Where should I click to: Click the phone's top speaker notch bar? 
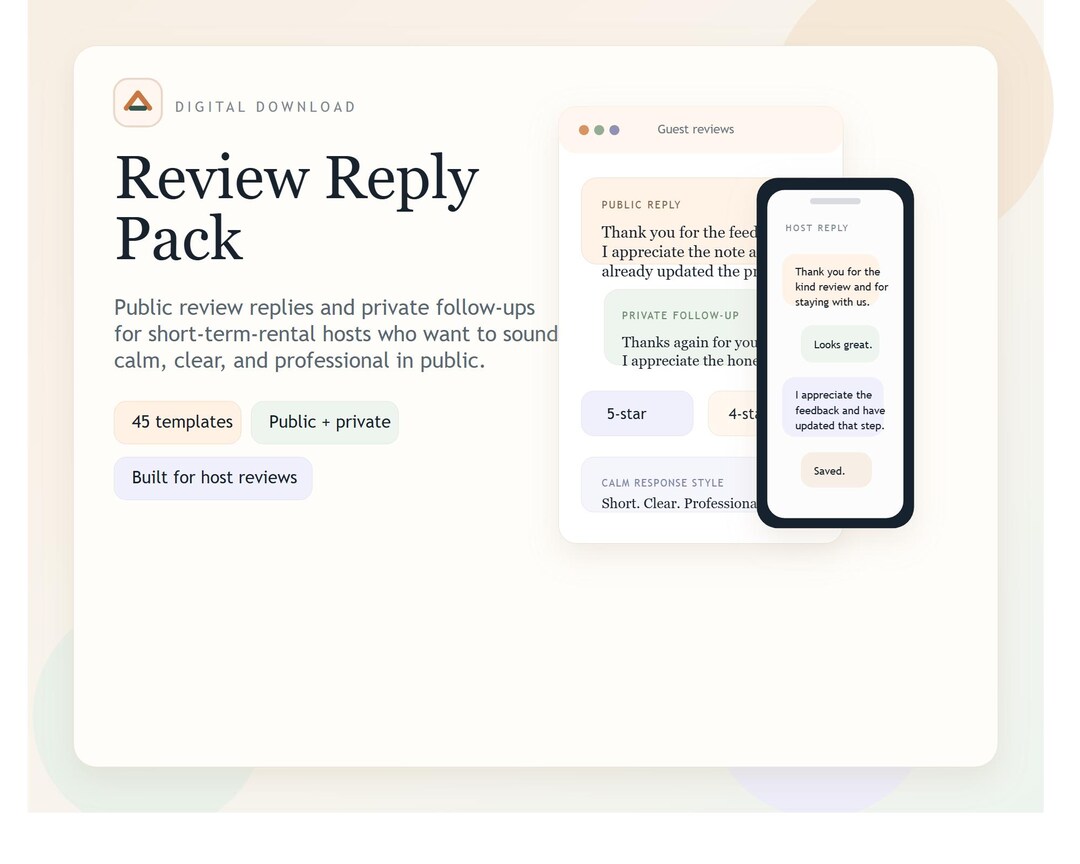point(835,201)
